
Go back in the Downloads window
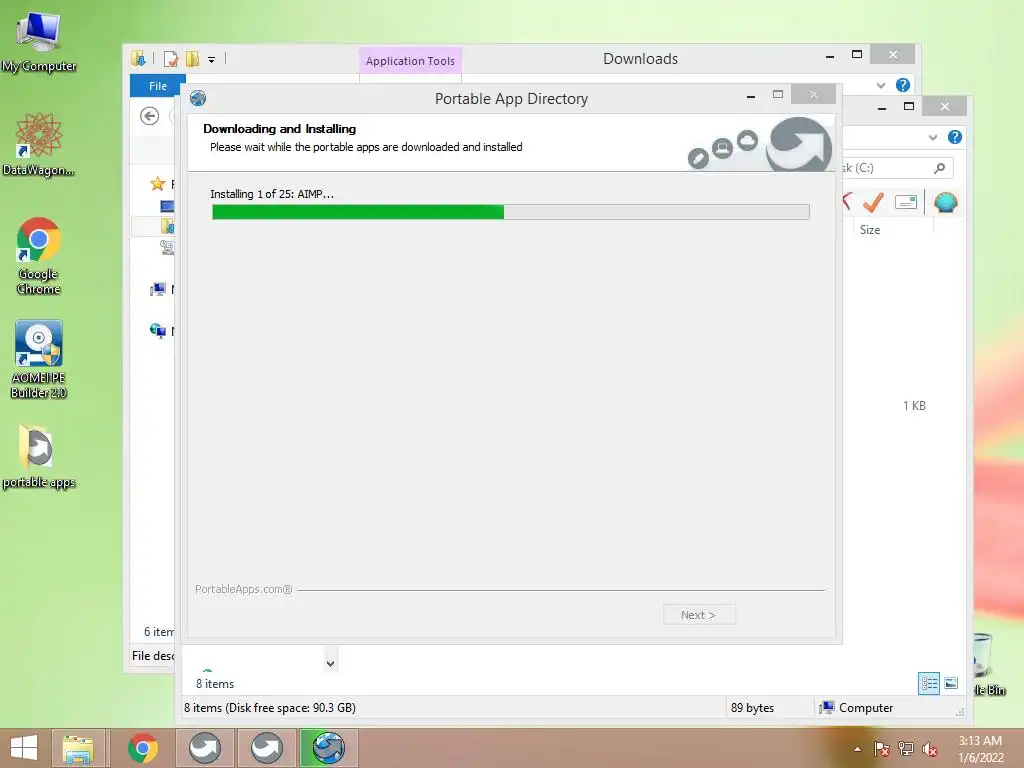(x=150, y=116)
